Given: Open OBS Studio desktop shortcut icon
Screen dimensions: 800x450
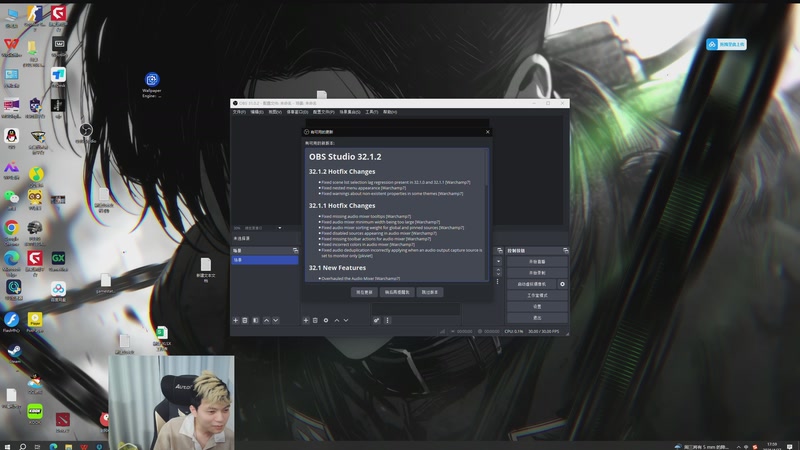Looking at the screenshot, I should (86, 133).
